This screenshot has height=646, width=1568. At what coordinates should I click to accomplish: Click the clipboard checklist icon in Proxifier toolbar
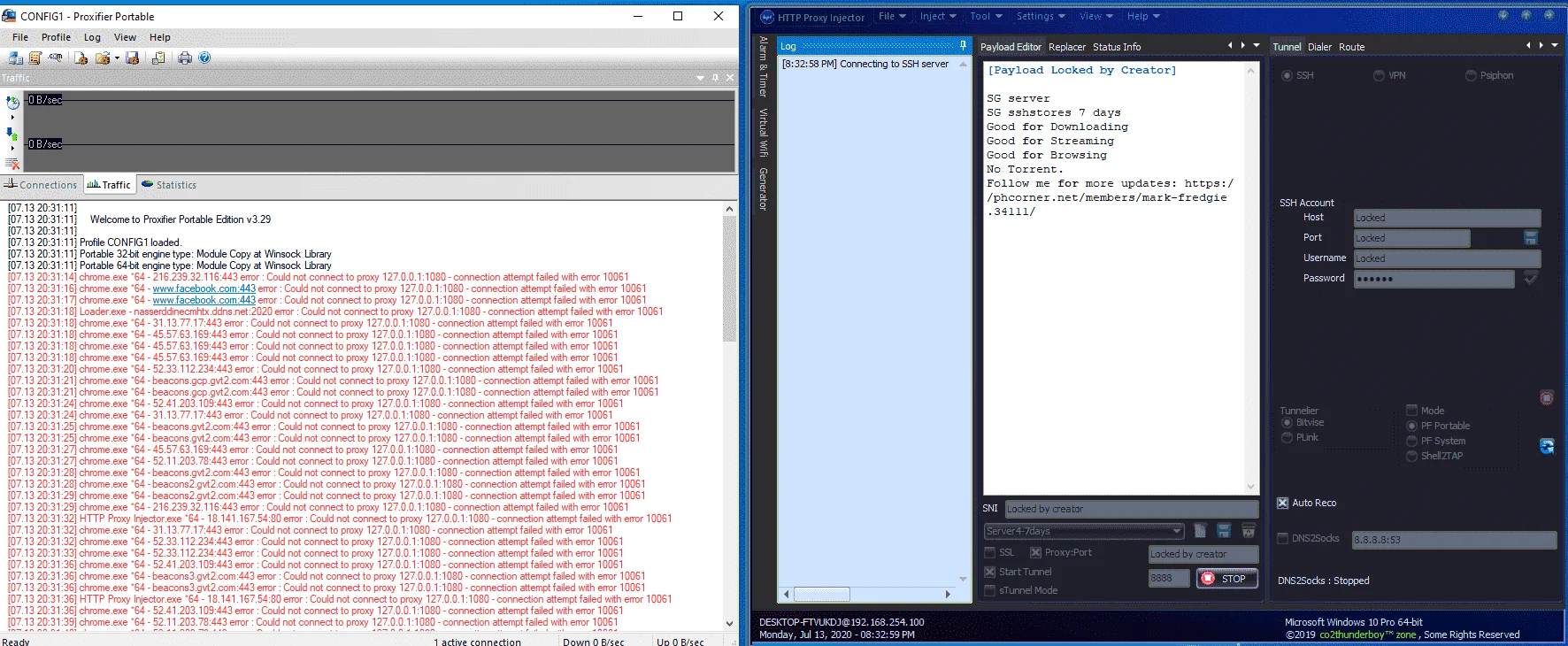pyautogui.click(x=158, y=58)
